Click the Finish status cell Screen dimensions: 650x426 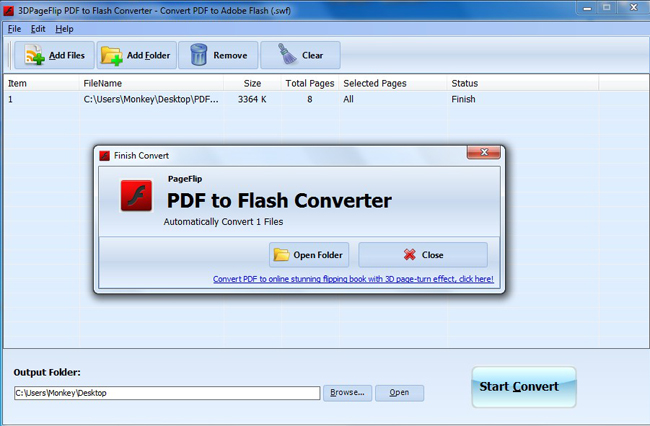pos(463,99)
